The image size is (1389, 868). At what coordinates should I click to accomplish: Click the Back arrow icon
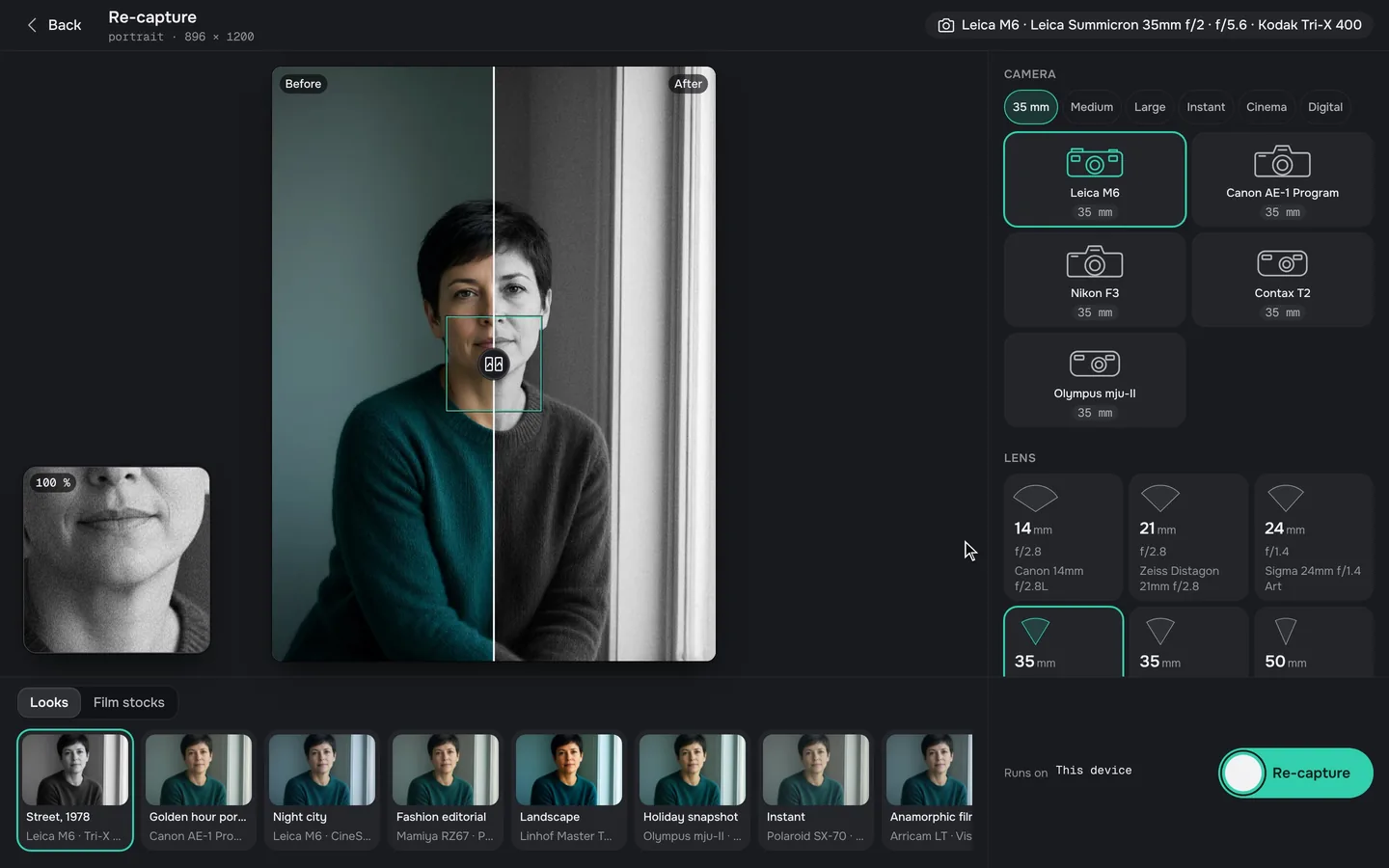pyautogui.click(x=32, y=25)
